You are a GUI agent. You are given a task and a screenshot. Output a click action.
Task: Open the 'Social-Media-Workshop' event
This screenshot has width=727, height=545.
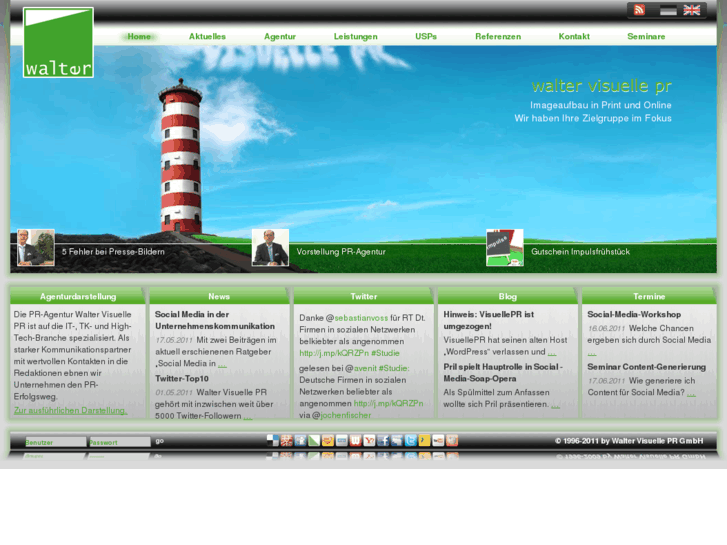[x=634, y=314]
